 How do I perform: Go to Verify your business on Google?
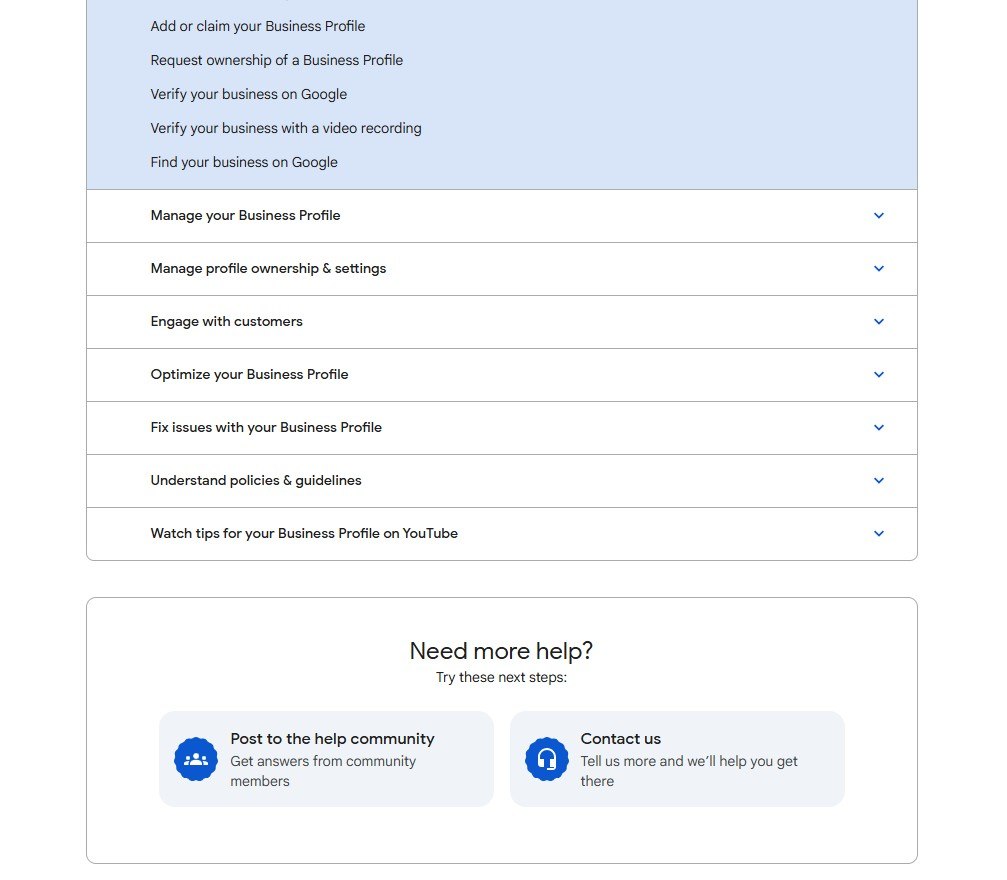pyautogui.click(x=249, y=94)
